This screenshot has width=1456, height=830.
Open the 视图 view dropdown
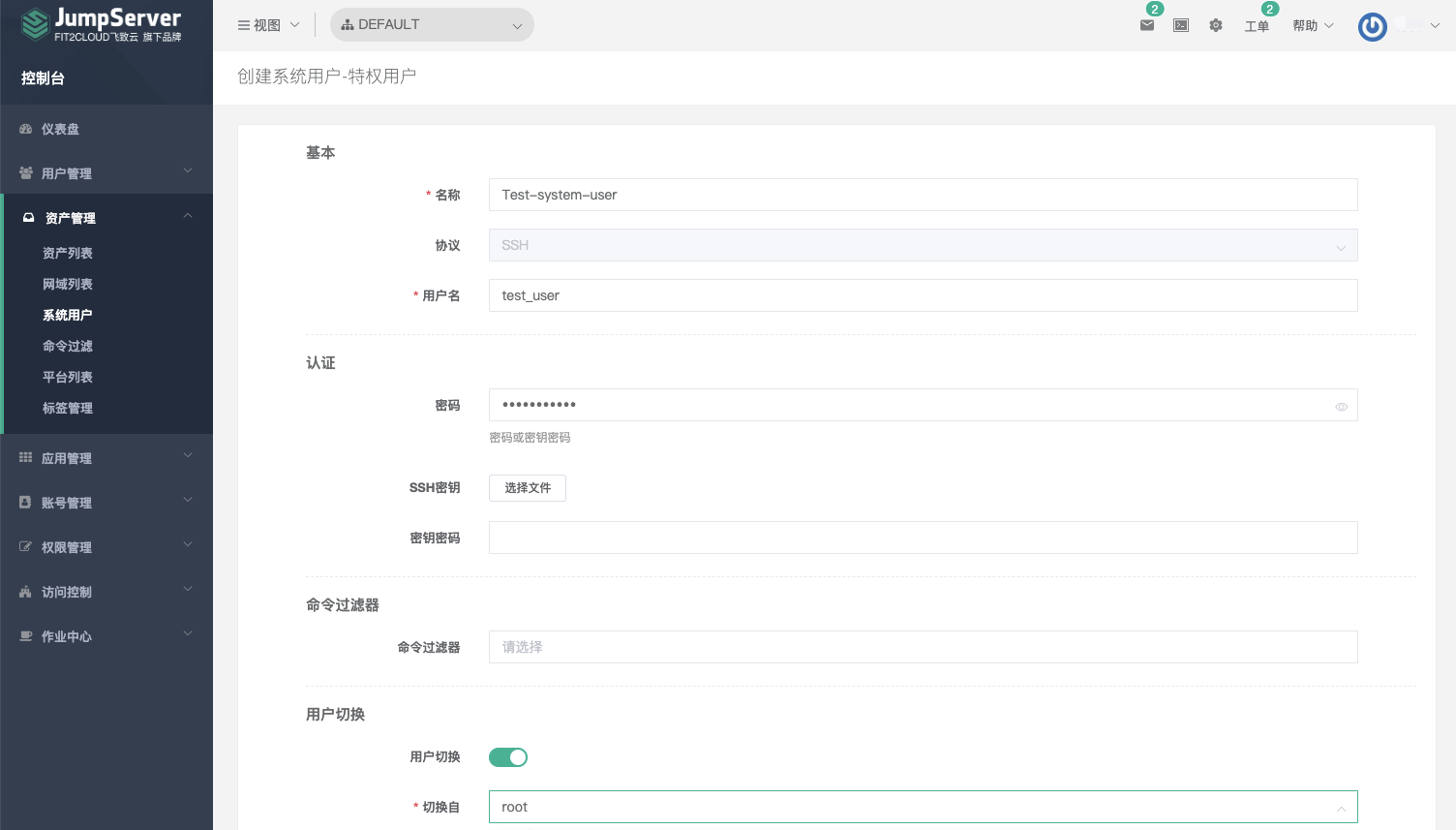click(x=268, y=25)
